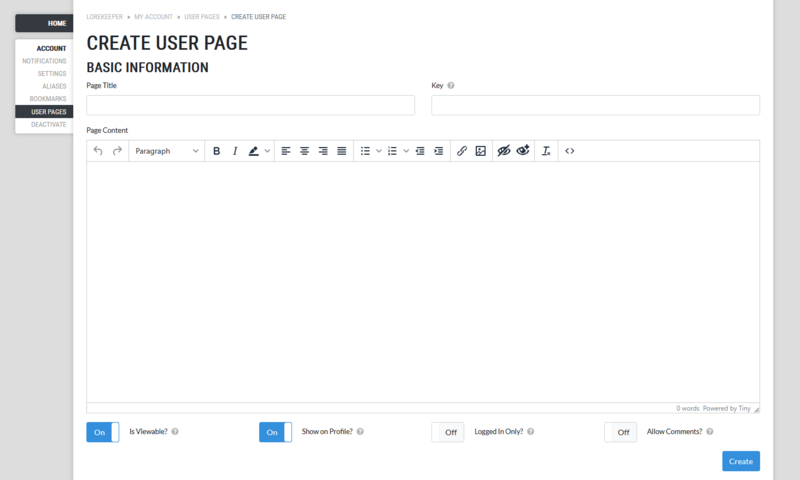Viewport: 800px width, 480px height.
Task: Align text left
Action: click(x=286, y=151)
